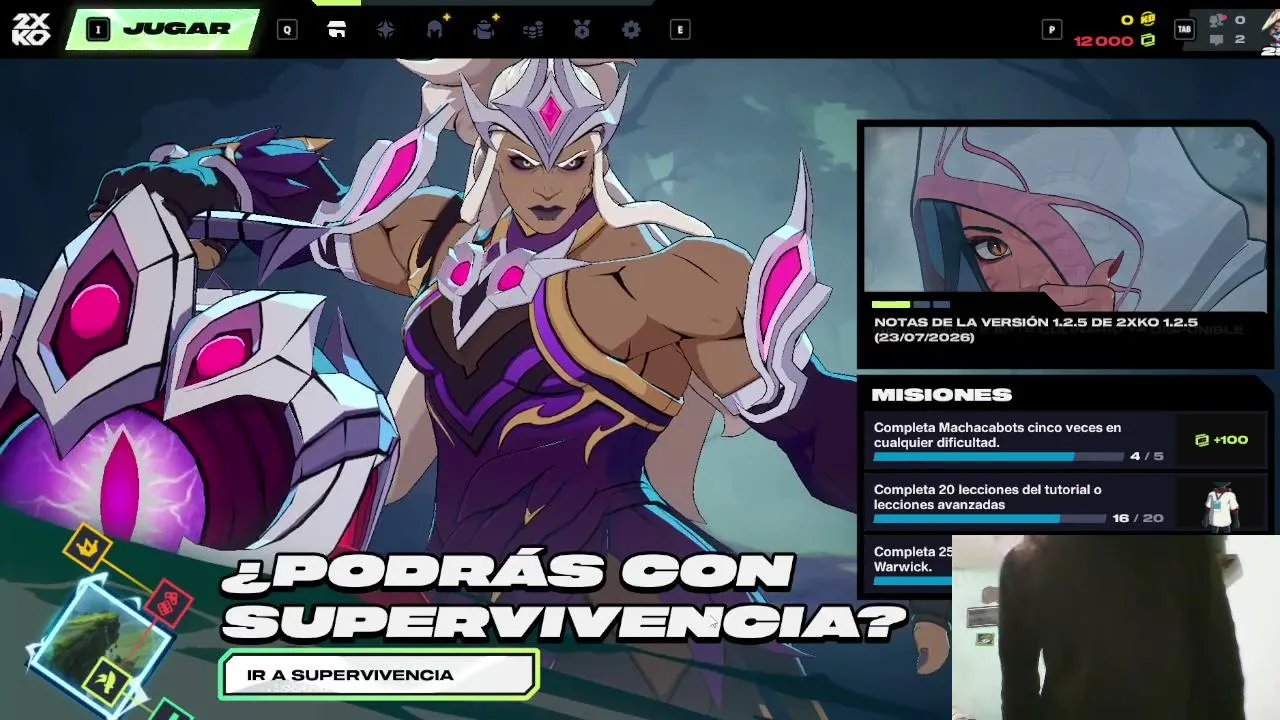
Task: Read the 'NOTAS DE LA VERSIÓN 1.2.5' headline
Action: [x=1035, y=330]
